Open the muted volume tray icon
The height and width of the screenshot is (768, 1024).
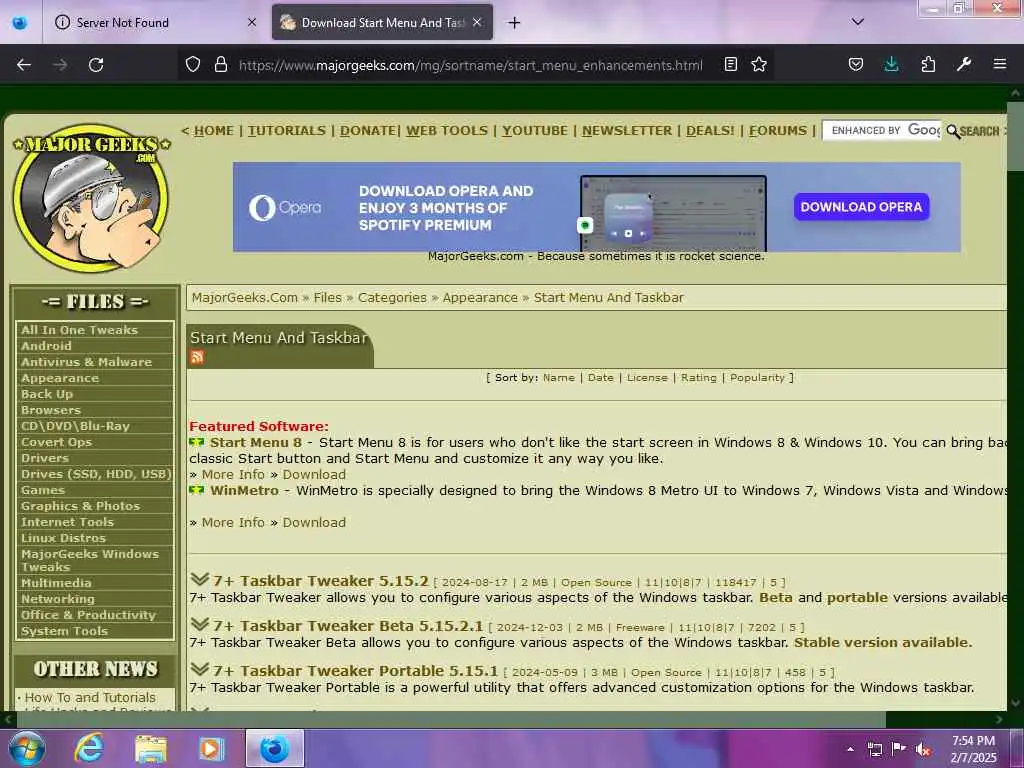[923, 749]
